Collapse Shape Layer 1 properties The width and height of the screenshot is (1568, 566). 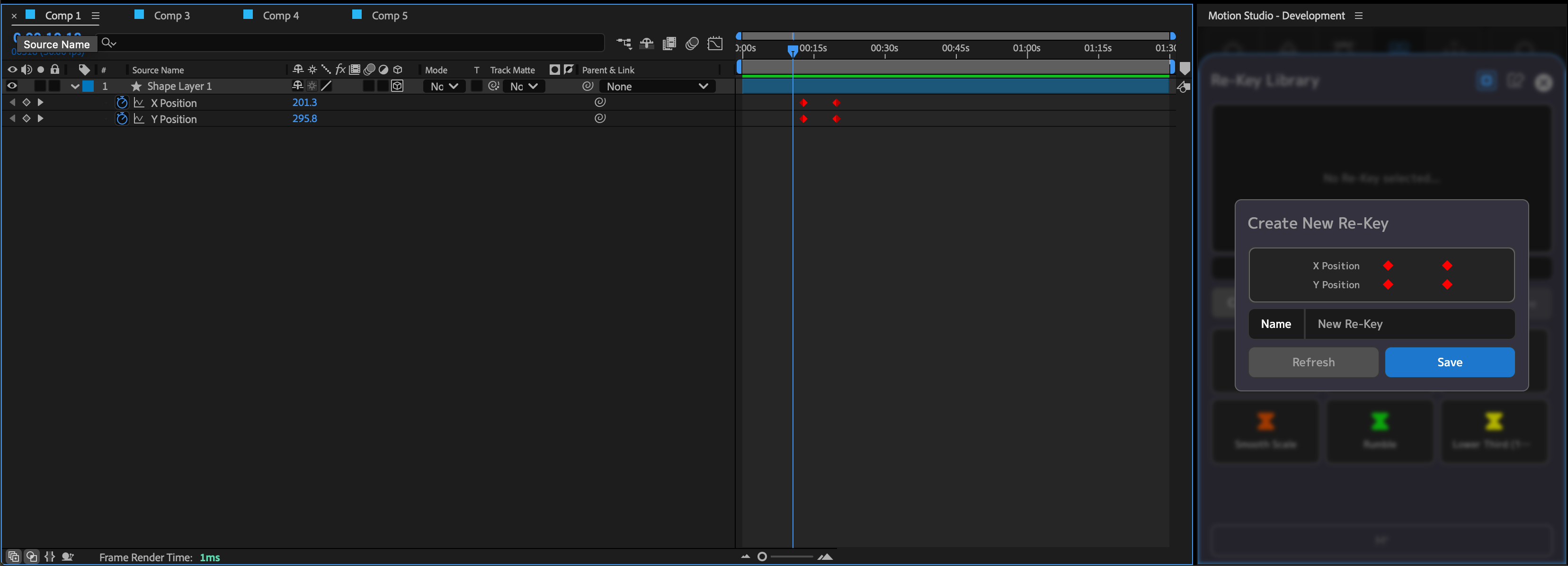pyautogui.click(x=74, y=87)
